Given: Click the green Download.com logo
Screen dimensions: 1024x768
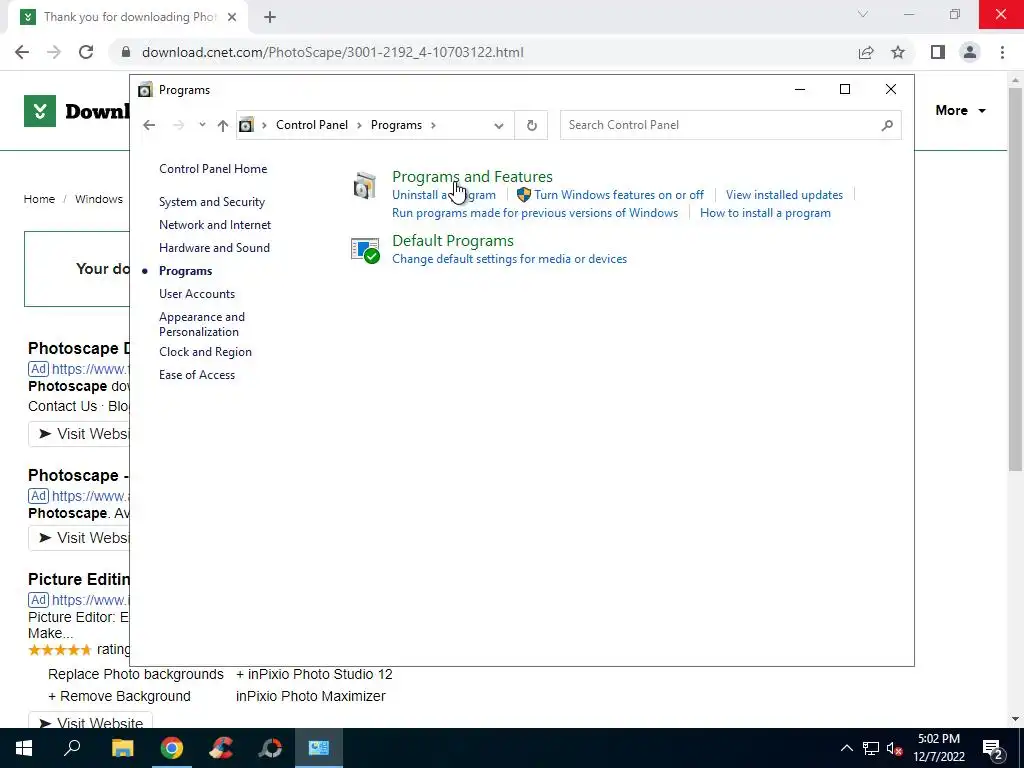Looking at the screenshot, I should [40, 111].
